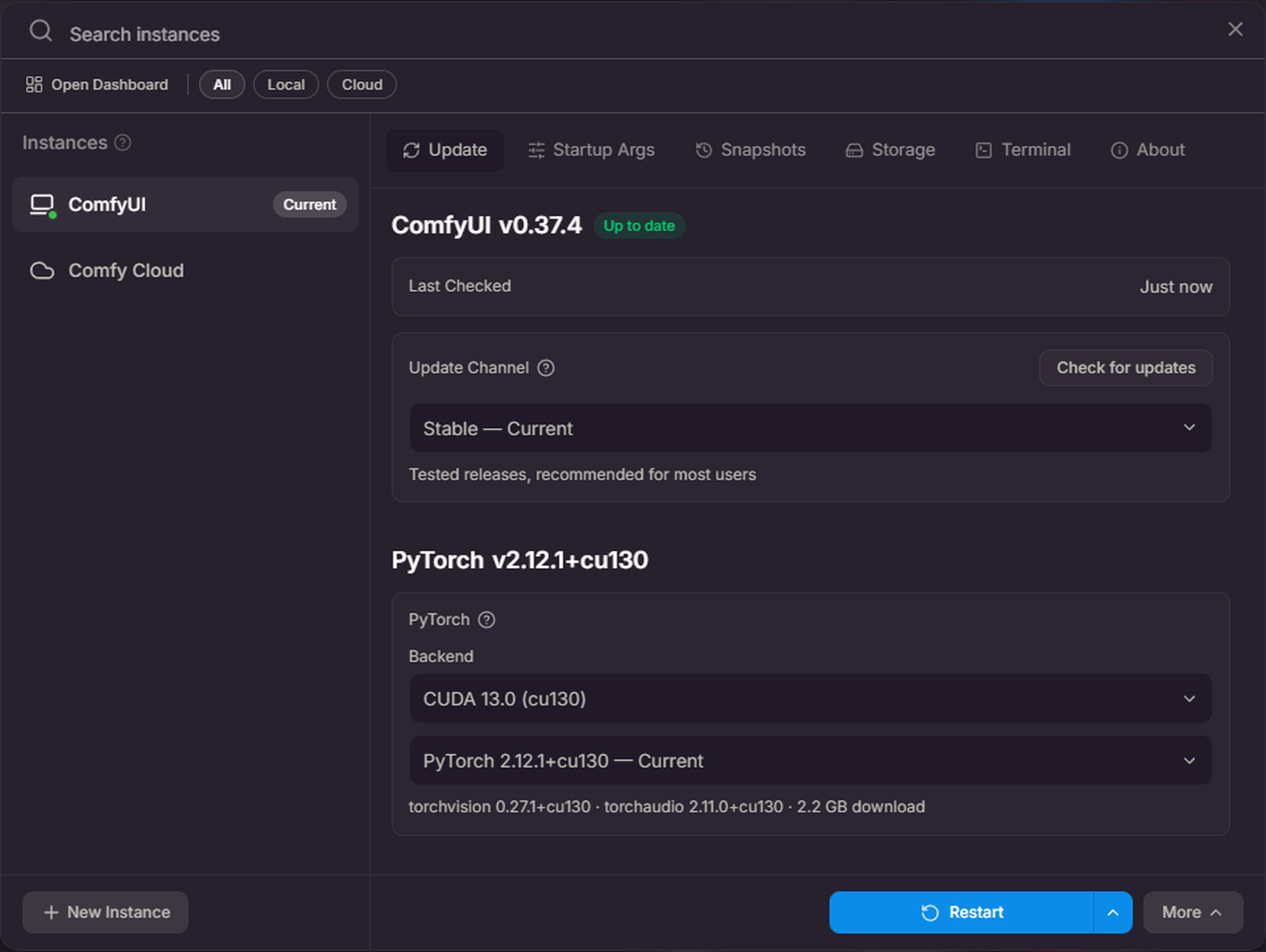The width and height of the screenshot is (1266, 952).
Task: Click Check for updates button
Action: pyautogui.click(x=1126, y=368)
